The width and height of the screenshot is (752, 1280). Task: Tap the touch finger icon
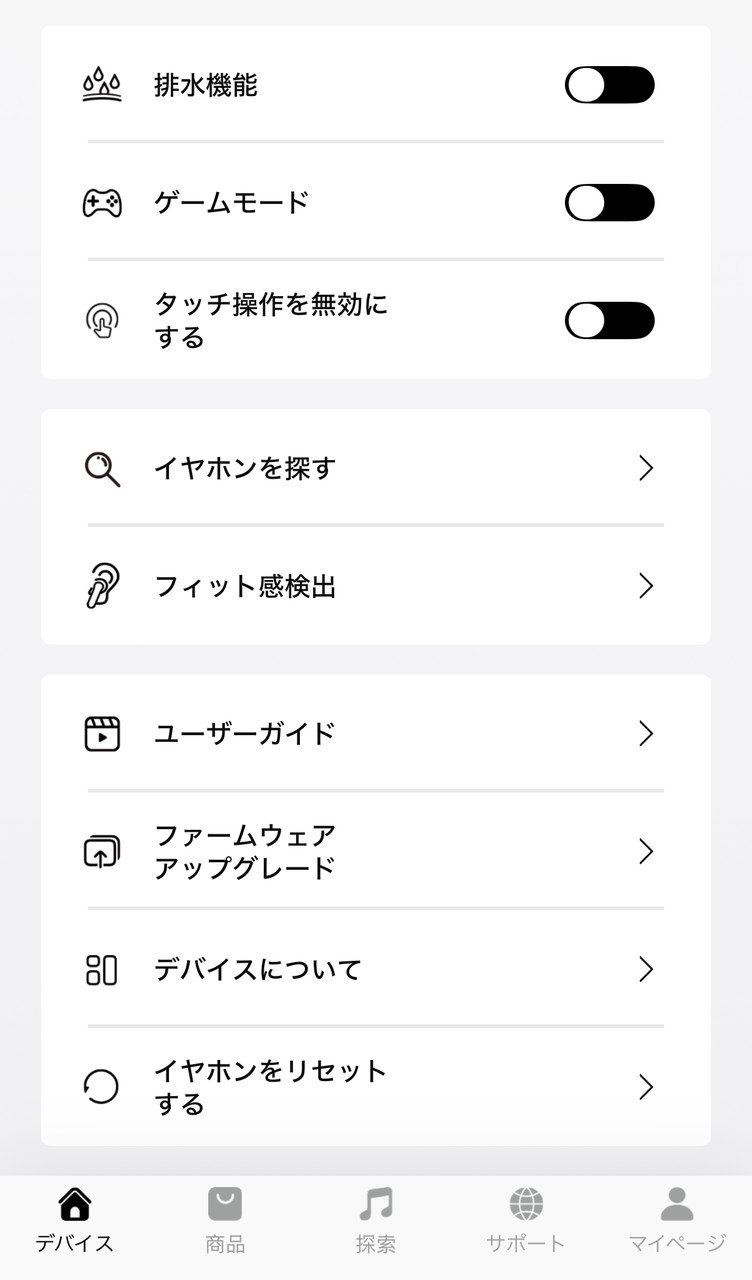point(102,321)
